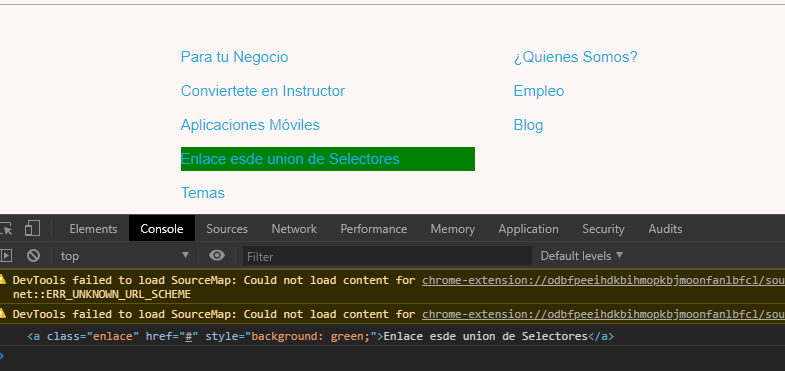Switch to the Elements tab
This screenshot has width=785, height=371.
(93, 229)
